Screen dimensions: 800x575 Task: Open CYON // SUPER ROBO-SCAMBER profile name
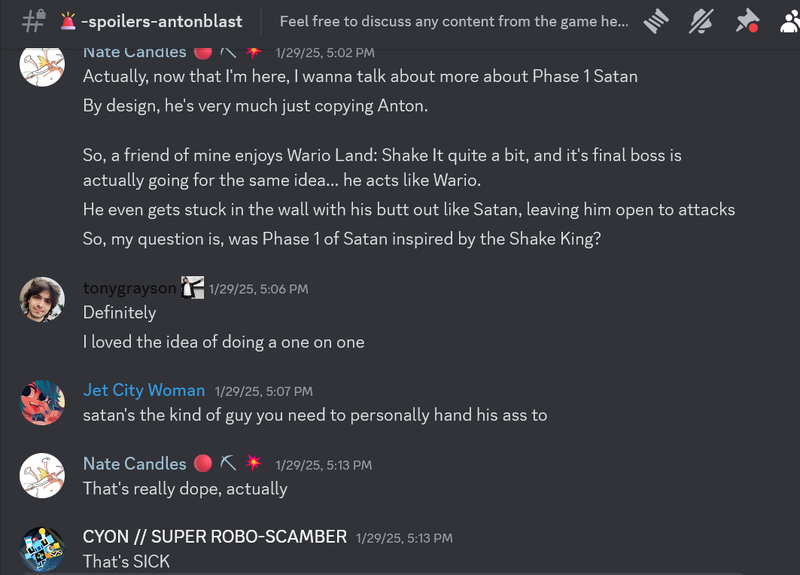point(215,537)
